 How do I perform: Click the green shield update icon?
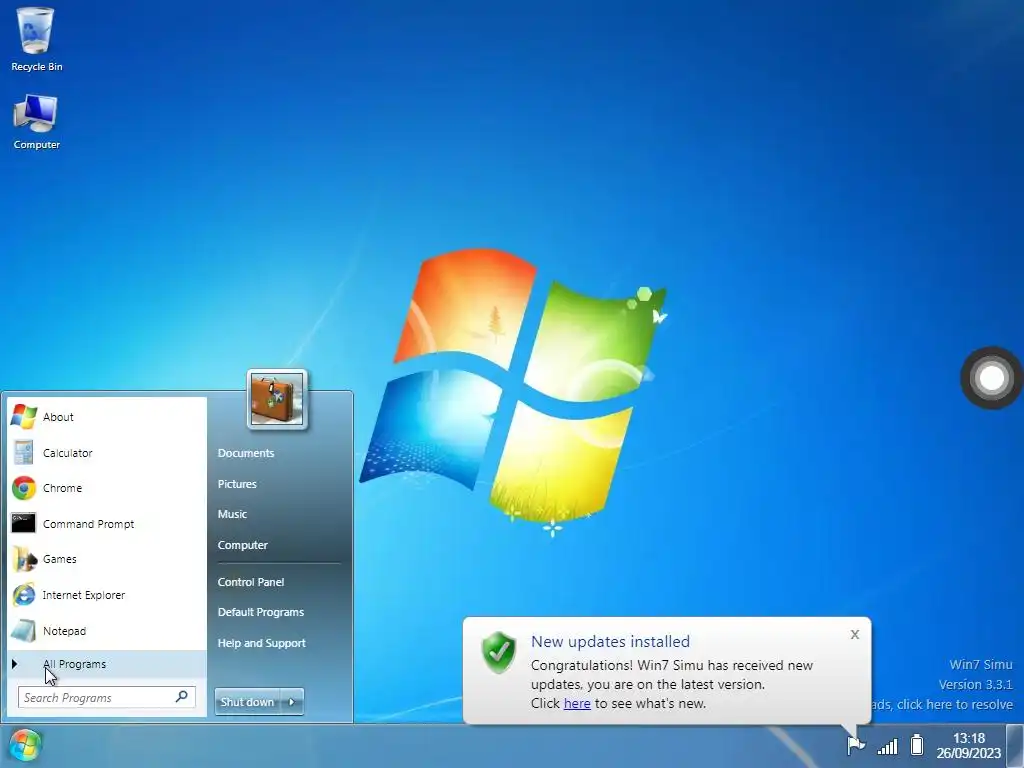[x=499, y=652]
